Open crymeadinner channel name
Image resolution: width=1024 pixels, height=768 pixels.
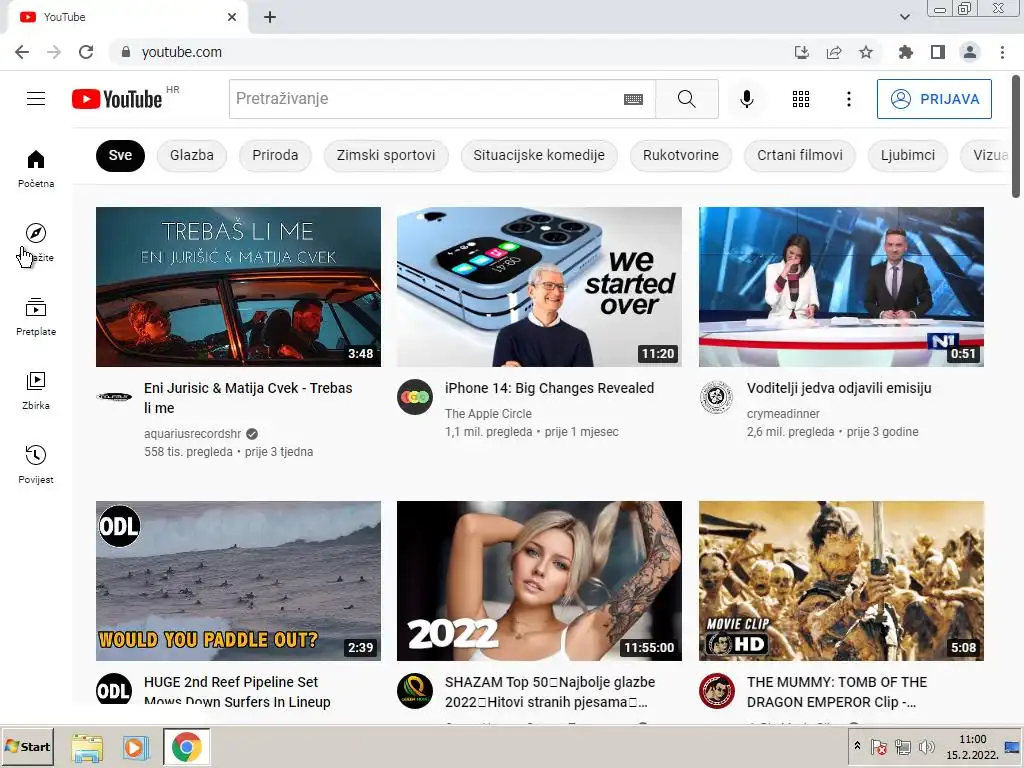click(x=782, y=413)
